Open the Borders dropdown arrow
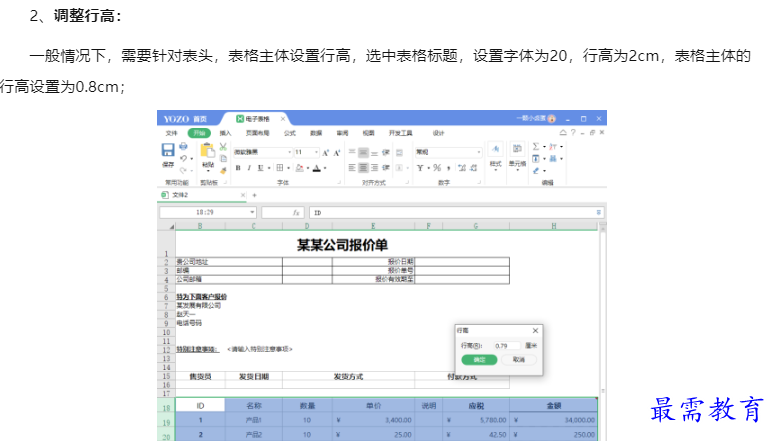The image size is (772, 441). [289, 168]
